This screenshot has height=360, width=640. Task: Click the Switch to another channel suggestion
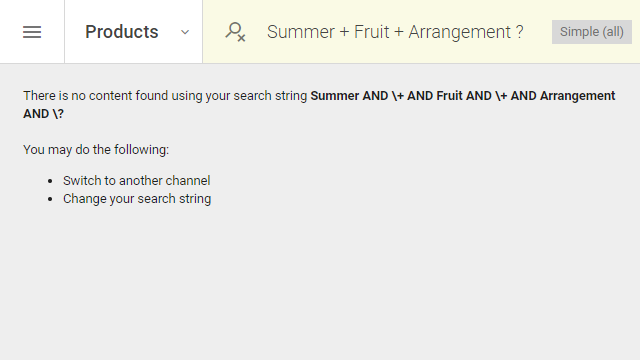coord(136,180)
